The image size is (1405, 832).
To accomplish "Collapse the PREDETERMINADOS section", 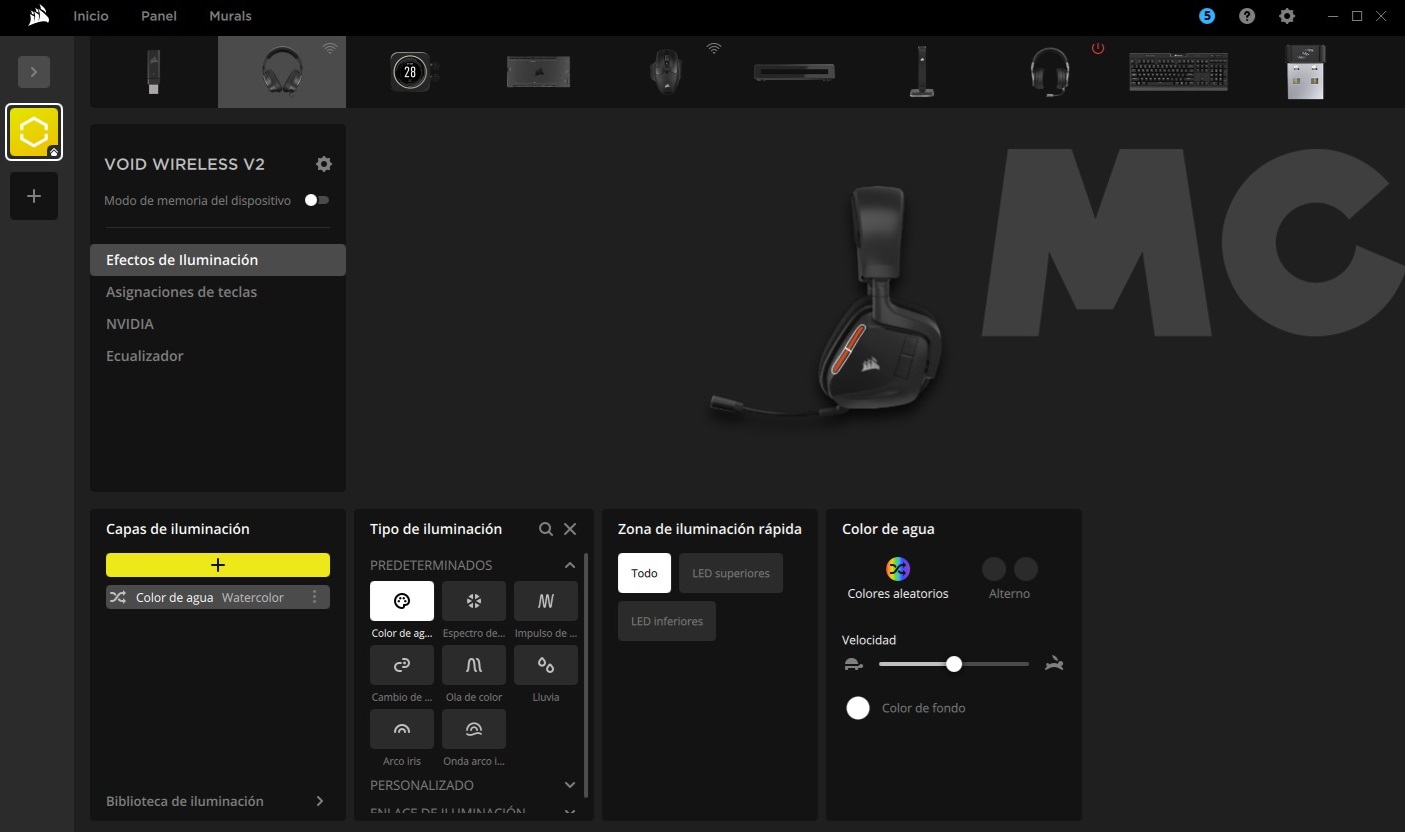I will (x=570, y=565).
